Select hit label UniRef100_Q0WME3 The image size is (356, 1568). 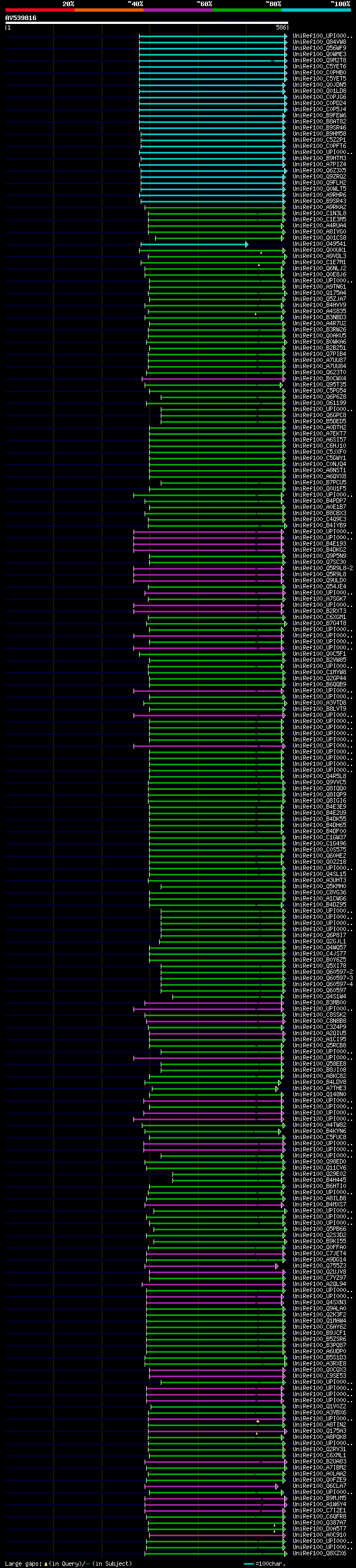click(319, 54)
